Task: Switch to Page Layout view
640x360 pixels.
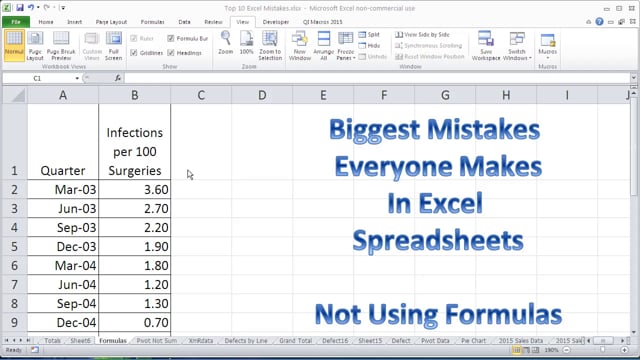Action: 35,45
